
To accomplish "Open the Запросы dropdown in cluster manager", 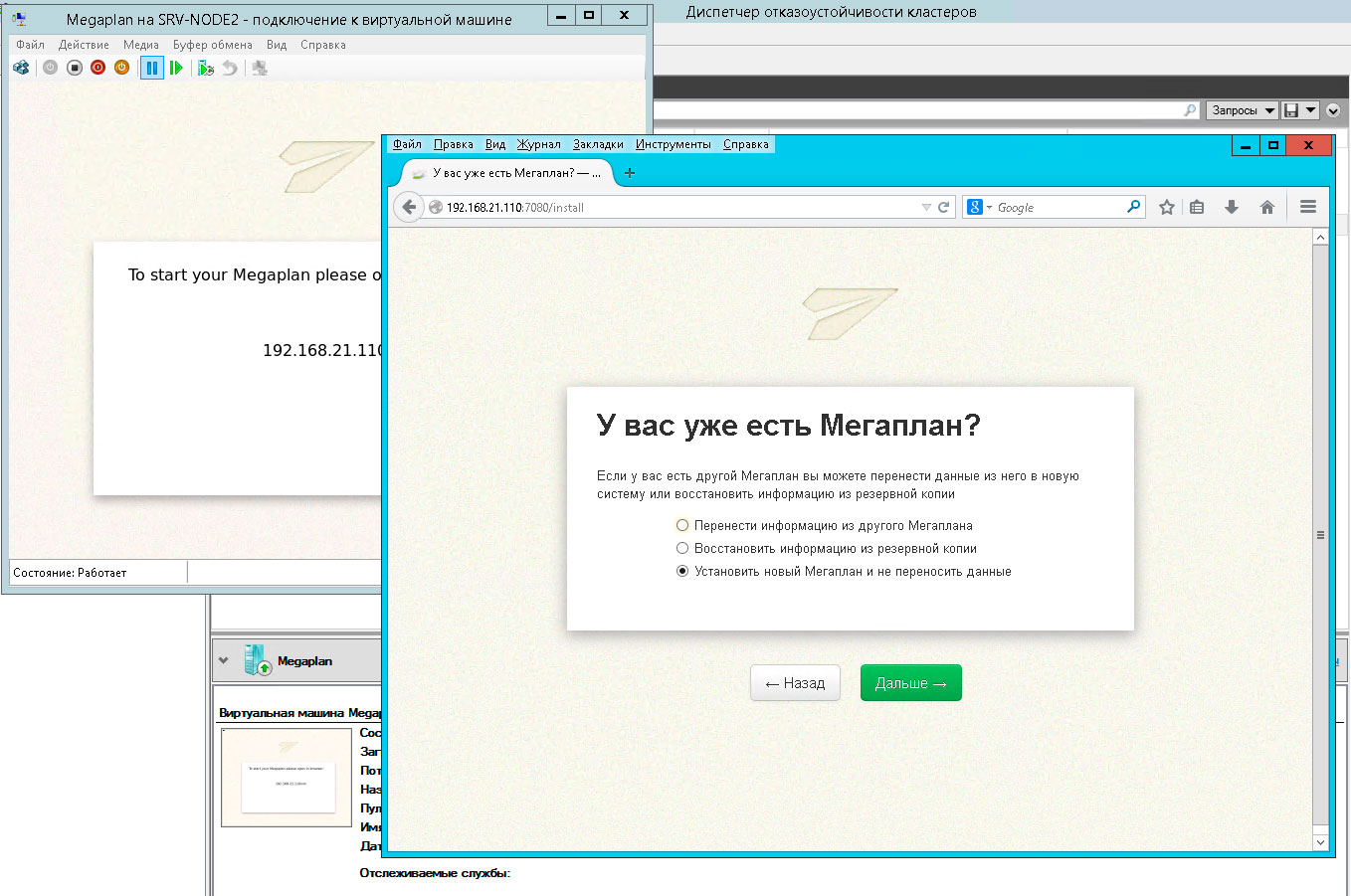I will point(1243,110).
